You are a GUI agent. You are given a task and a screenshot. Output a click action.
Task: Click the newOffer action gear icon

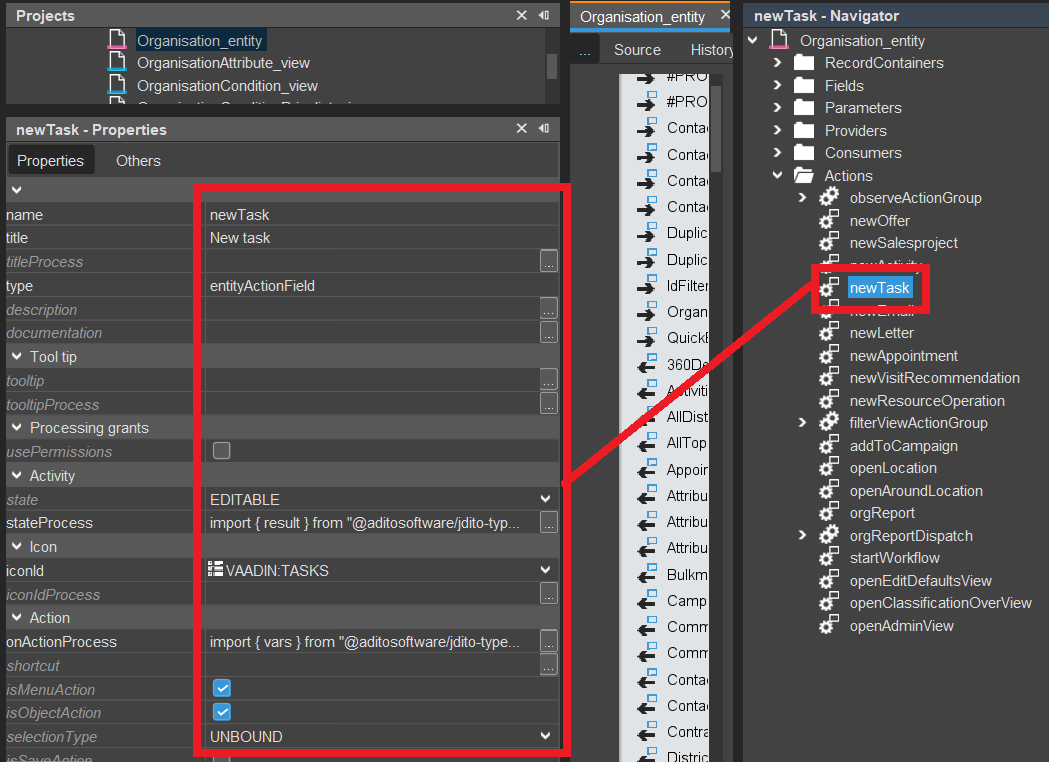829,220
